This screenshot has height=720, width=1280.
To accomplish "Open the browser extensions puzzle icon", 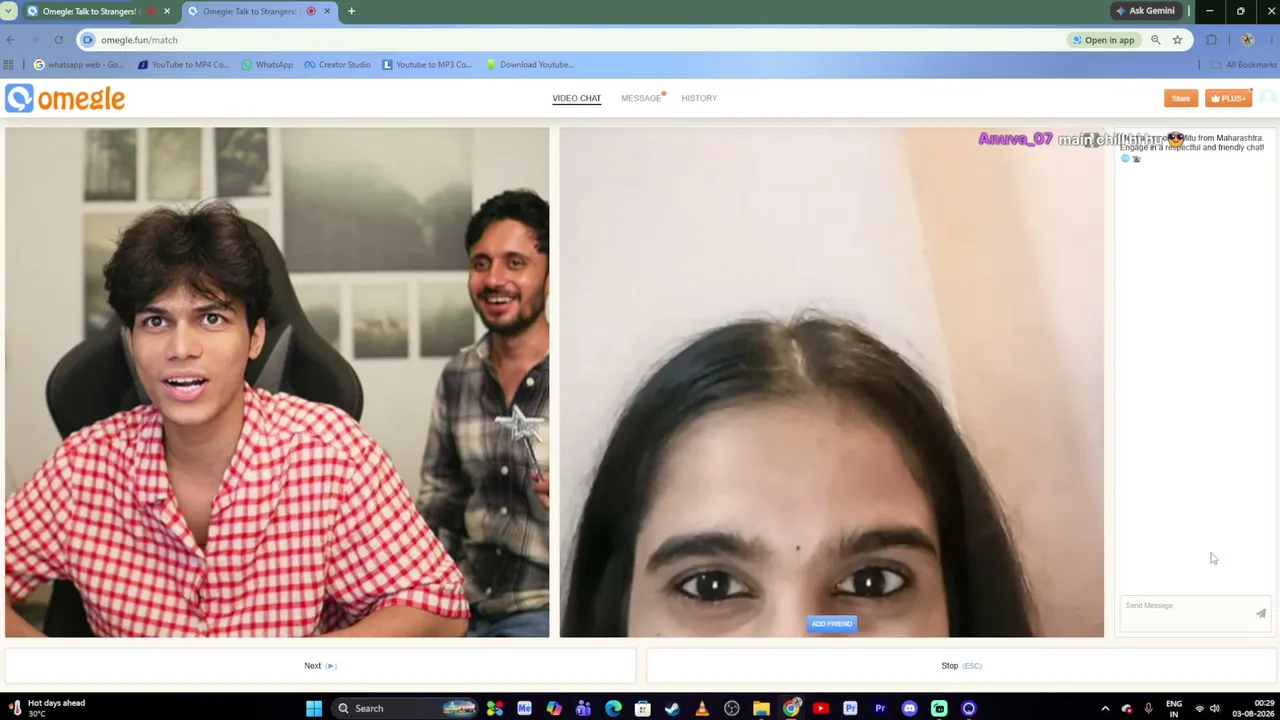I will [x=1212, y=40].
